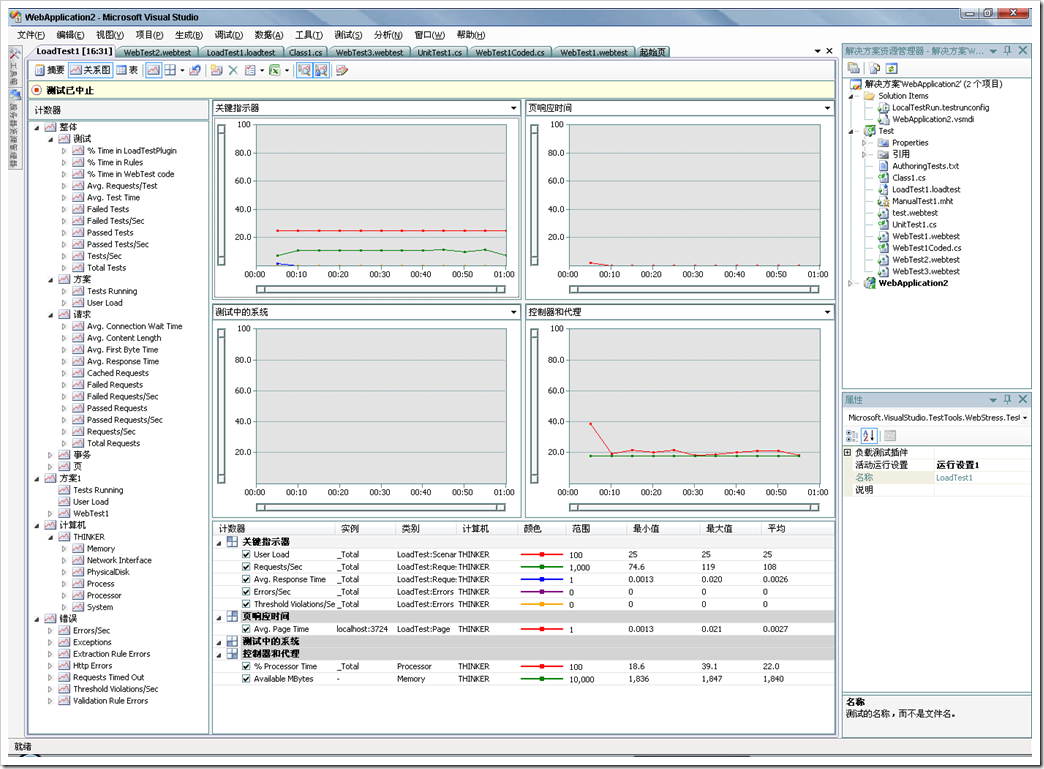Toggle the synchronized zoom icon
Screen dimensions: 1044x769
tap(321, 70)
